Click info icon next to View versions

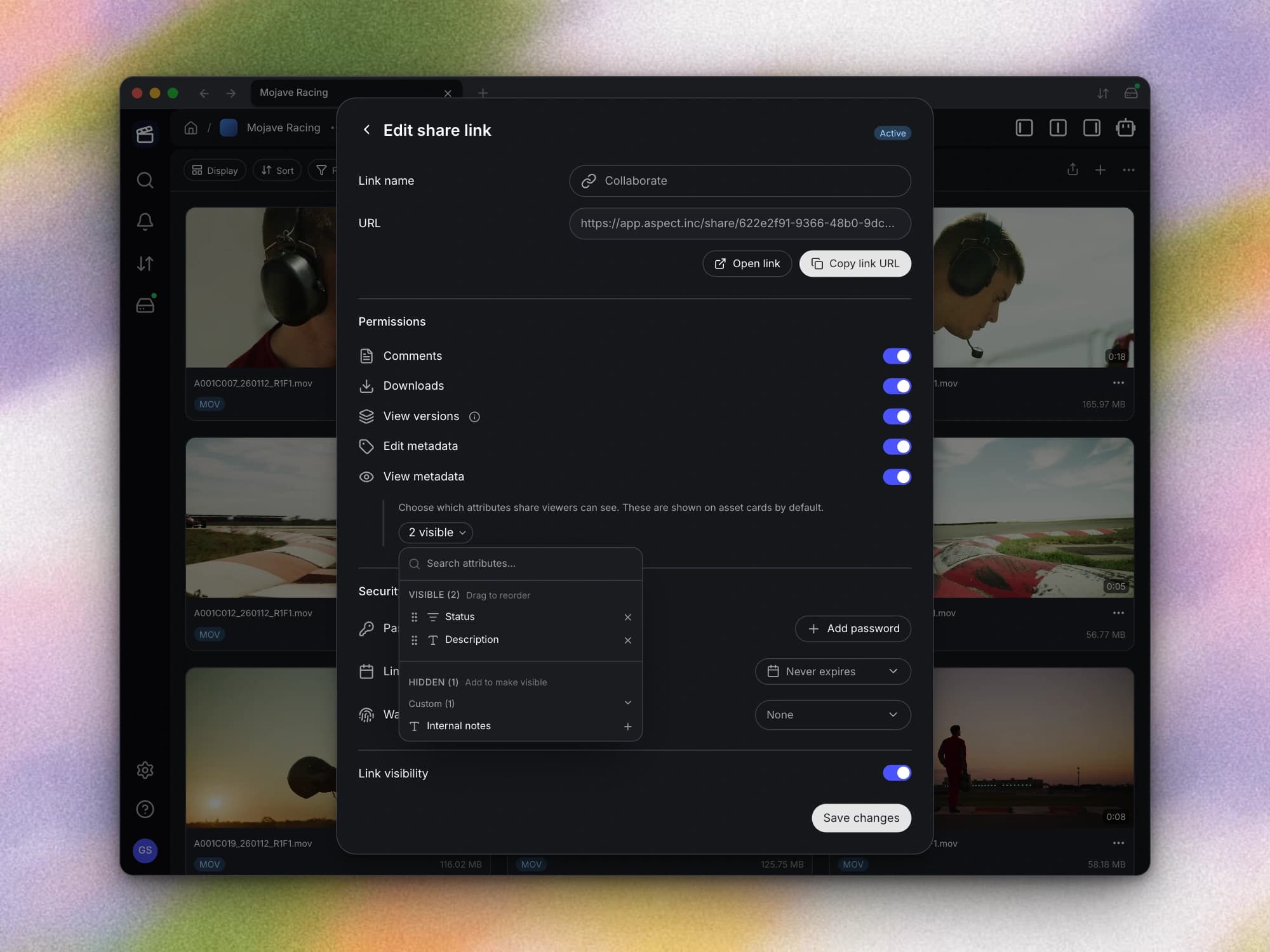(x=474, y=417)
